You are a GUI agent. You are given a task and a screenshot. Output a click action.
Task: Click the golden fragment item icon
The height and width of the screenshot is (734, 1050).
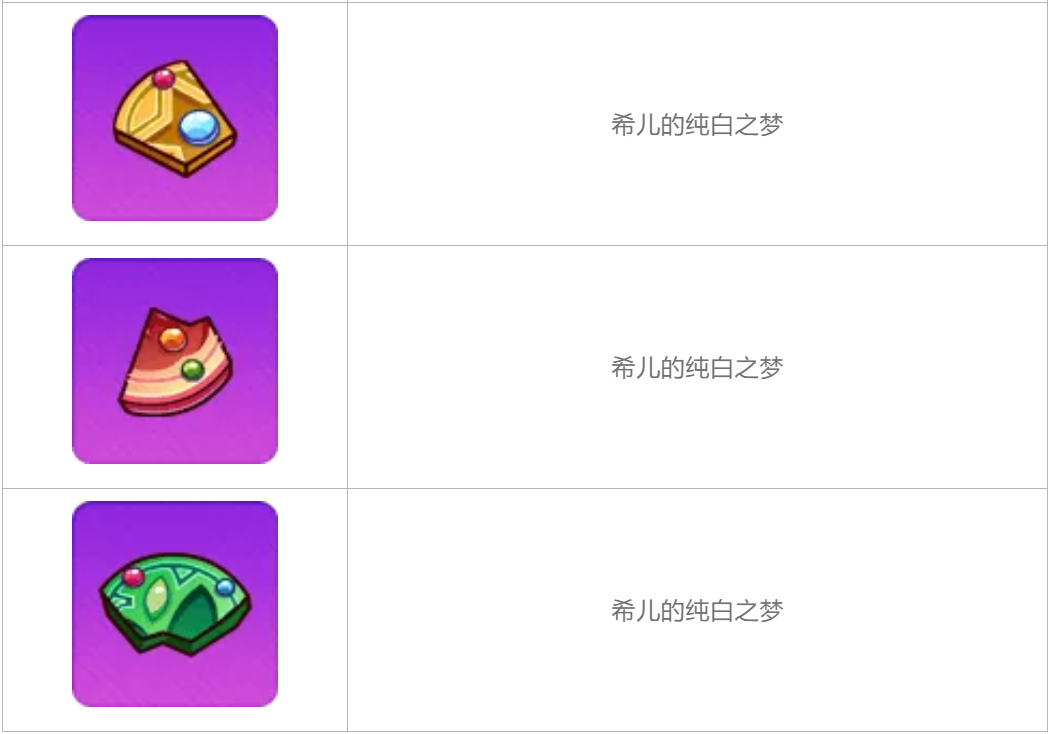pyautogui.click(x=175, y=118)
